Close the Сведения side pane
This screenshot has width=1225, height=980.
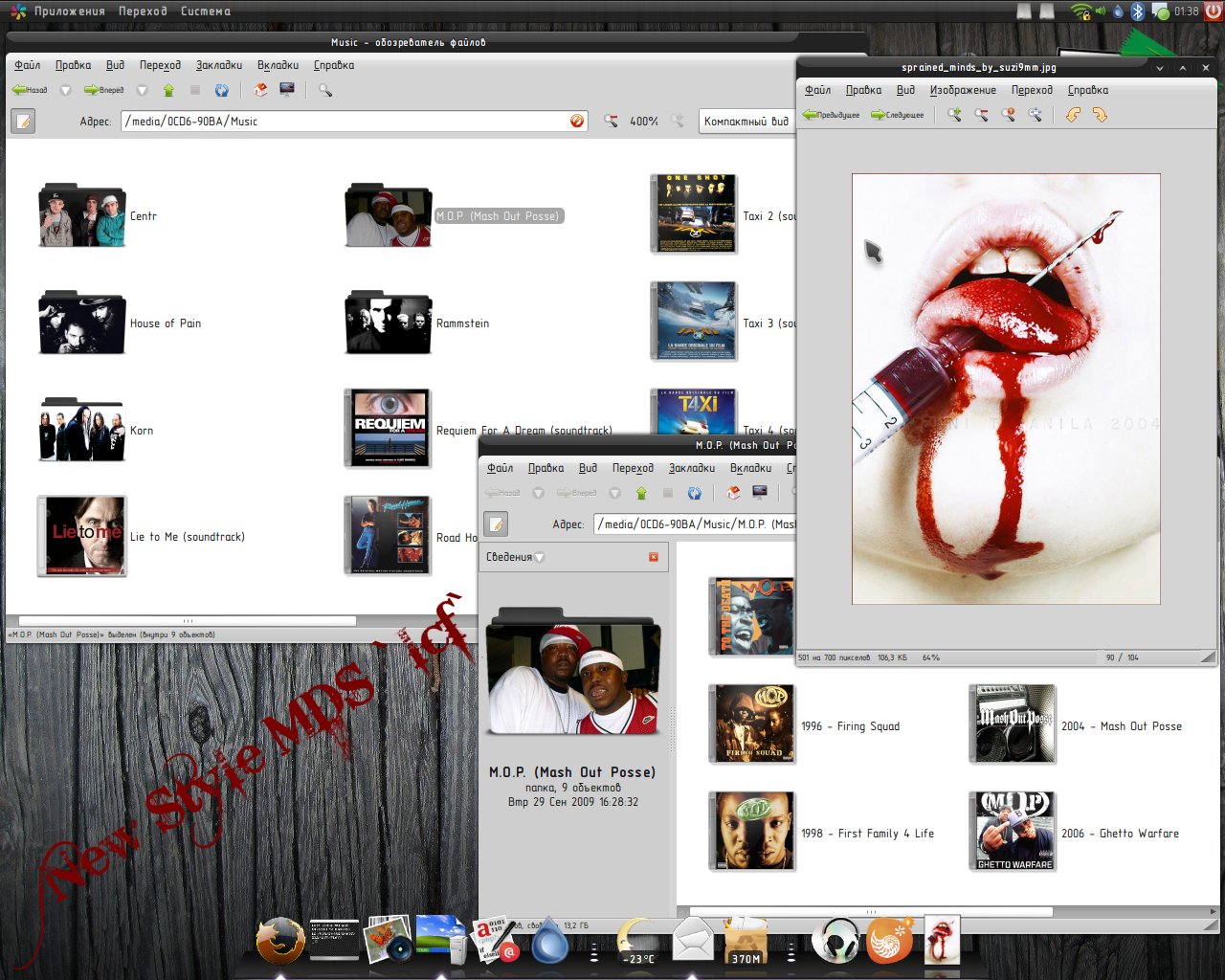coord(654,557)
